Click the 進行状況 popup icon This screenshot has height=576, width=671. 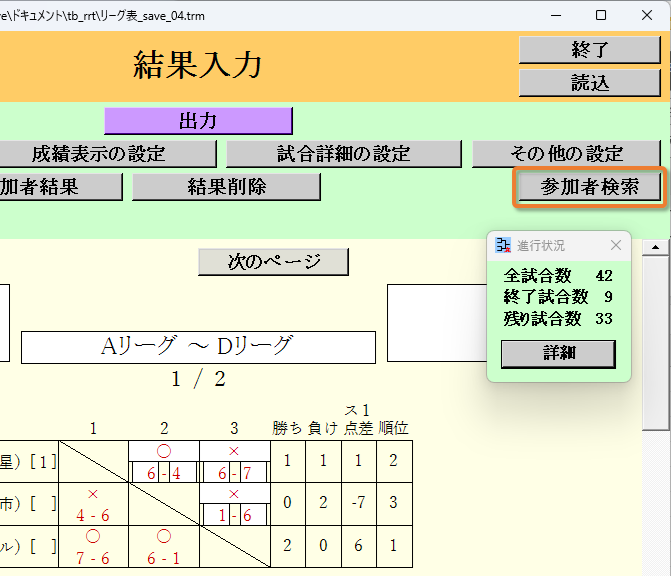[503, 245]
